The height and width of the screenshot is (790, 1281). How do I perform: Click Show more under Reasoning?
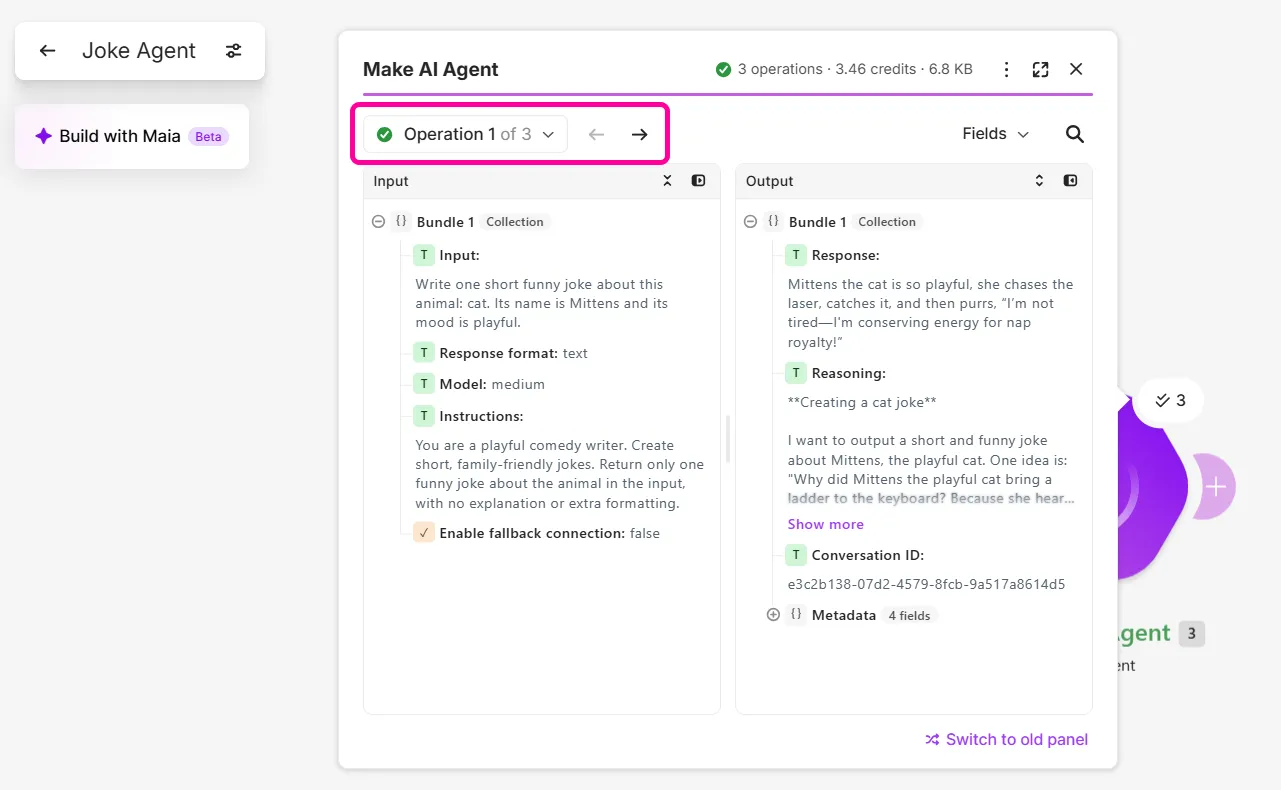825,524
